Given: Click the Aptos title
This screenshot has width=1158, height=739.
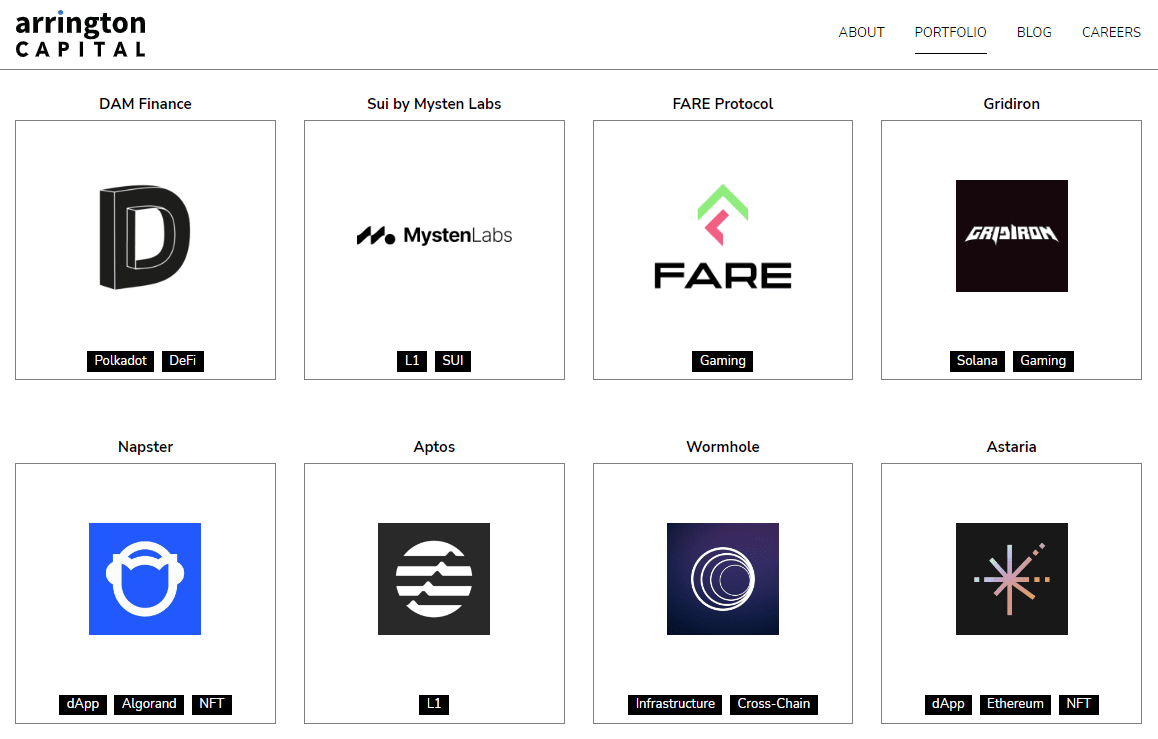Looking at the screenshot, I should [x=434, y=447].
